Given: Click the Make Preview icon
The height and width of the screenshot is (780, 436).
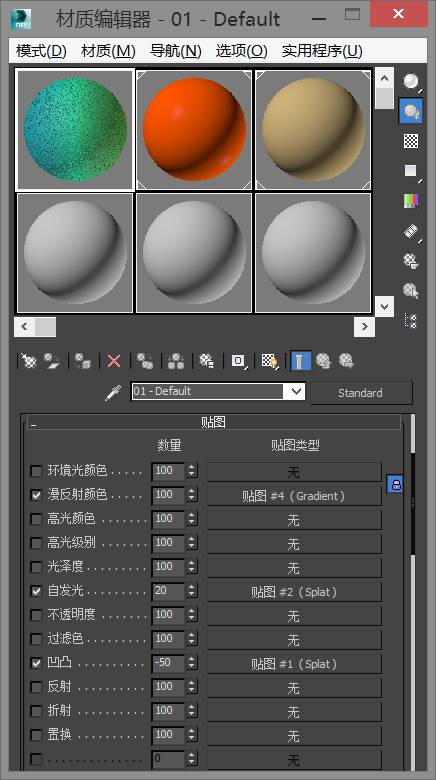Looking at the screenshot, I should pyautogui.click(x=411, y=231).
